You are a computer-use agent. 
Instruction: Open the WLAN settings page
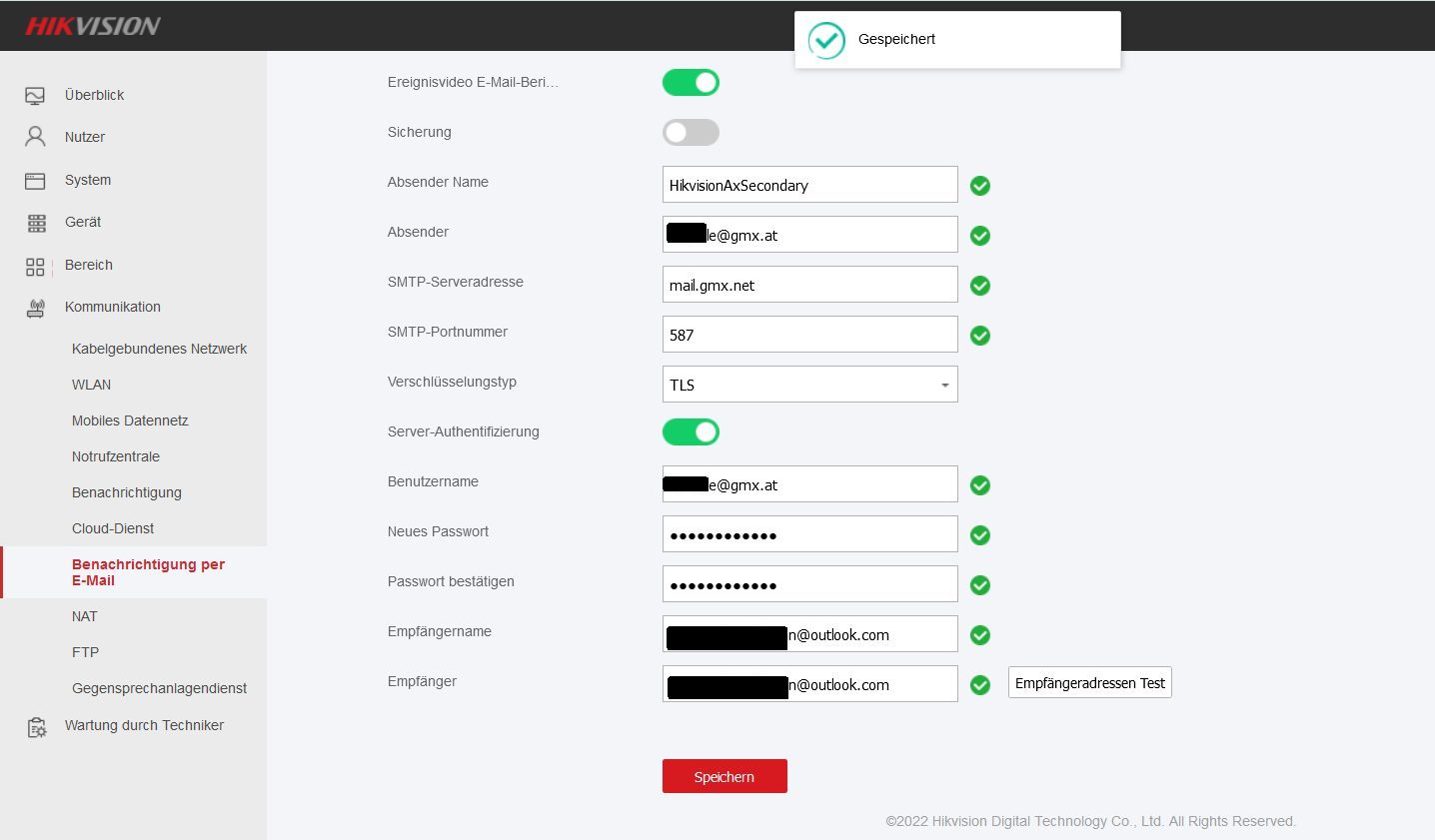91,385
